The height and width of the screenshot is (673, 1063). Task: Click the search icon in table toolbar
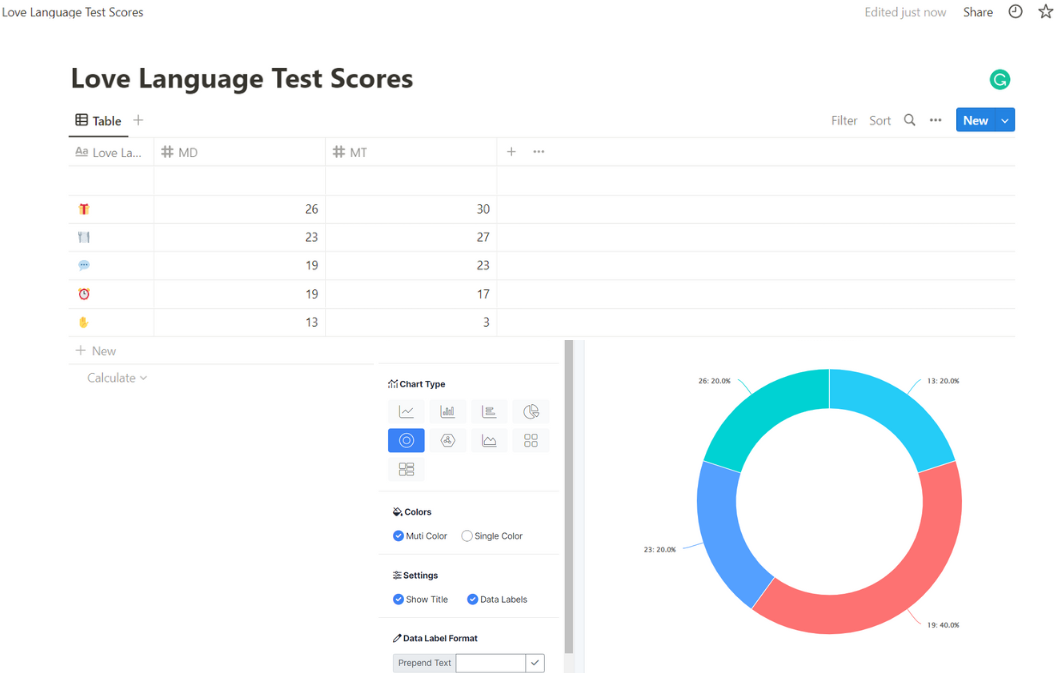pyautogui.click(x=909, y=120)
